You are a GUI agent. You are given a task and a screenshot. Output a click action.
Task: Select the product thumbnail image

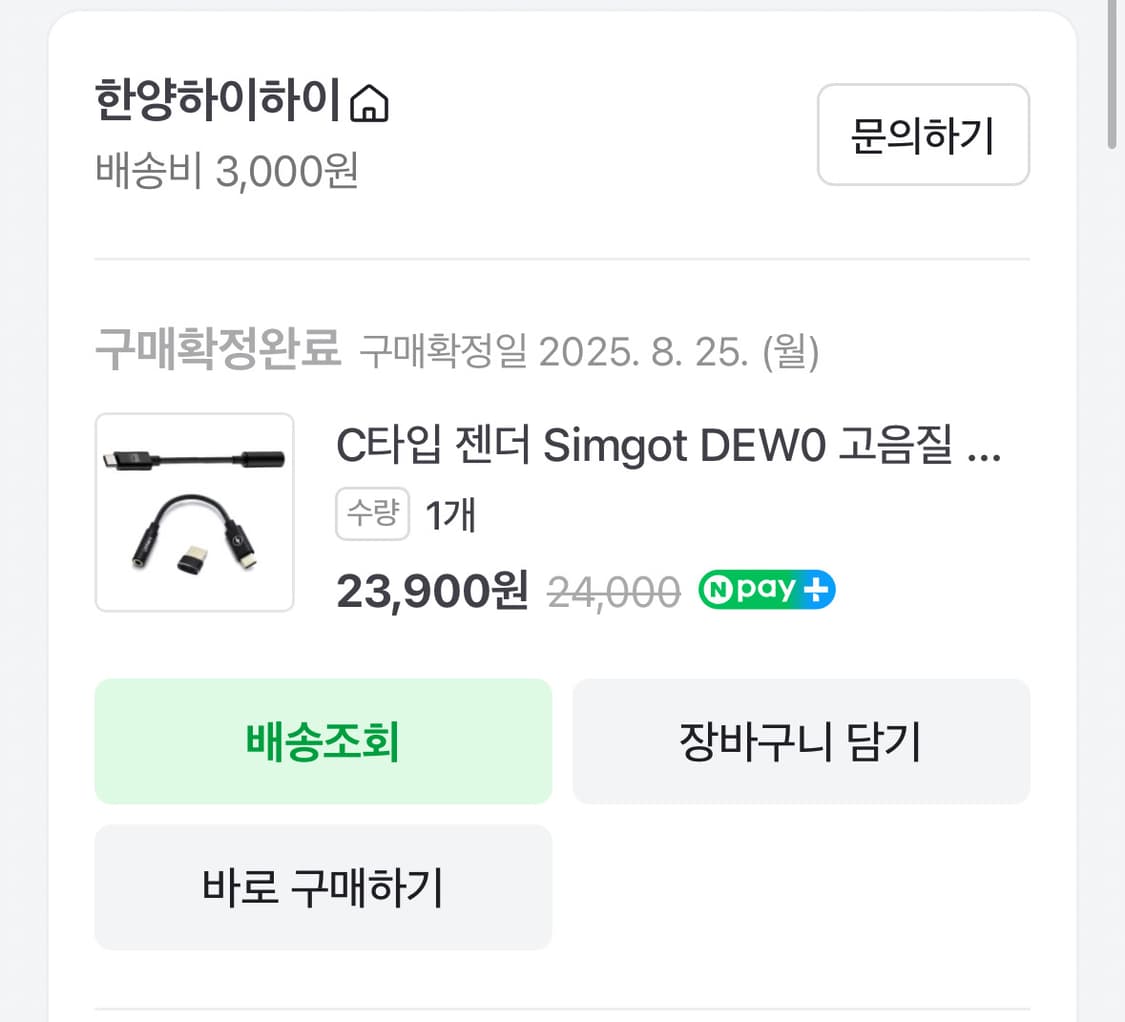pyautogui.click(x=194, y=512)
